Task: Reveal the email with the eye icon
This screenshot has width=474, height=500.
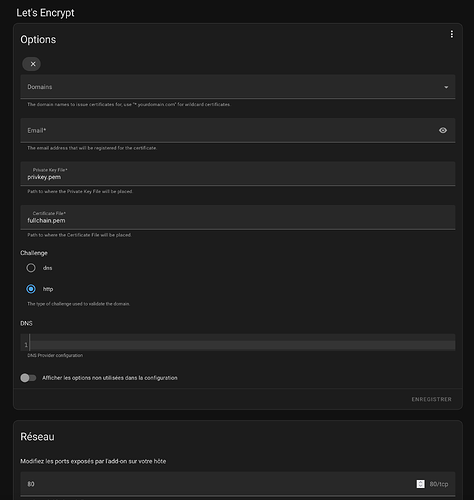Action: coord(443,130)
